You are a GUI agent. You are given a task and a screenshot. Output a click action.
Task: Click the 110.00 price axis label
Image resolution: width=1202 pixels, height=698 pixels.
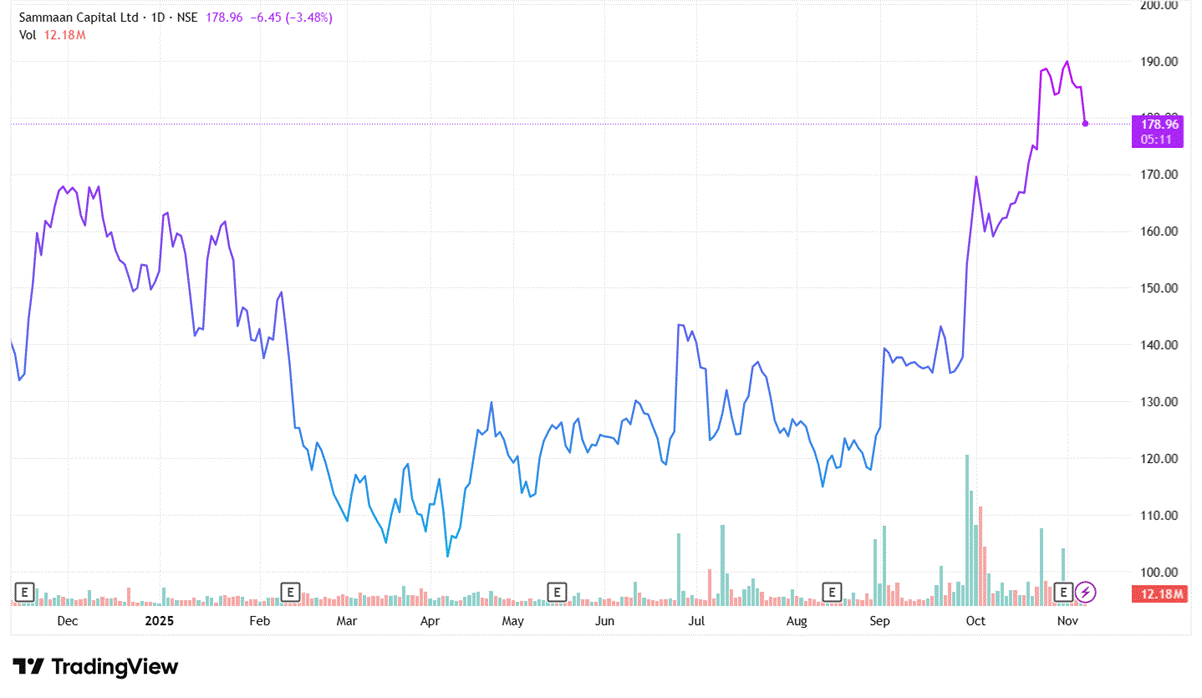click(x=1160, y=515)
